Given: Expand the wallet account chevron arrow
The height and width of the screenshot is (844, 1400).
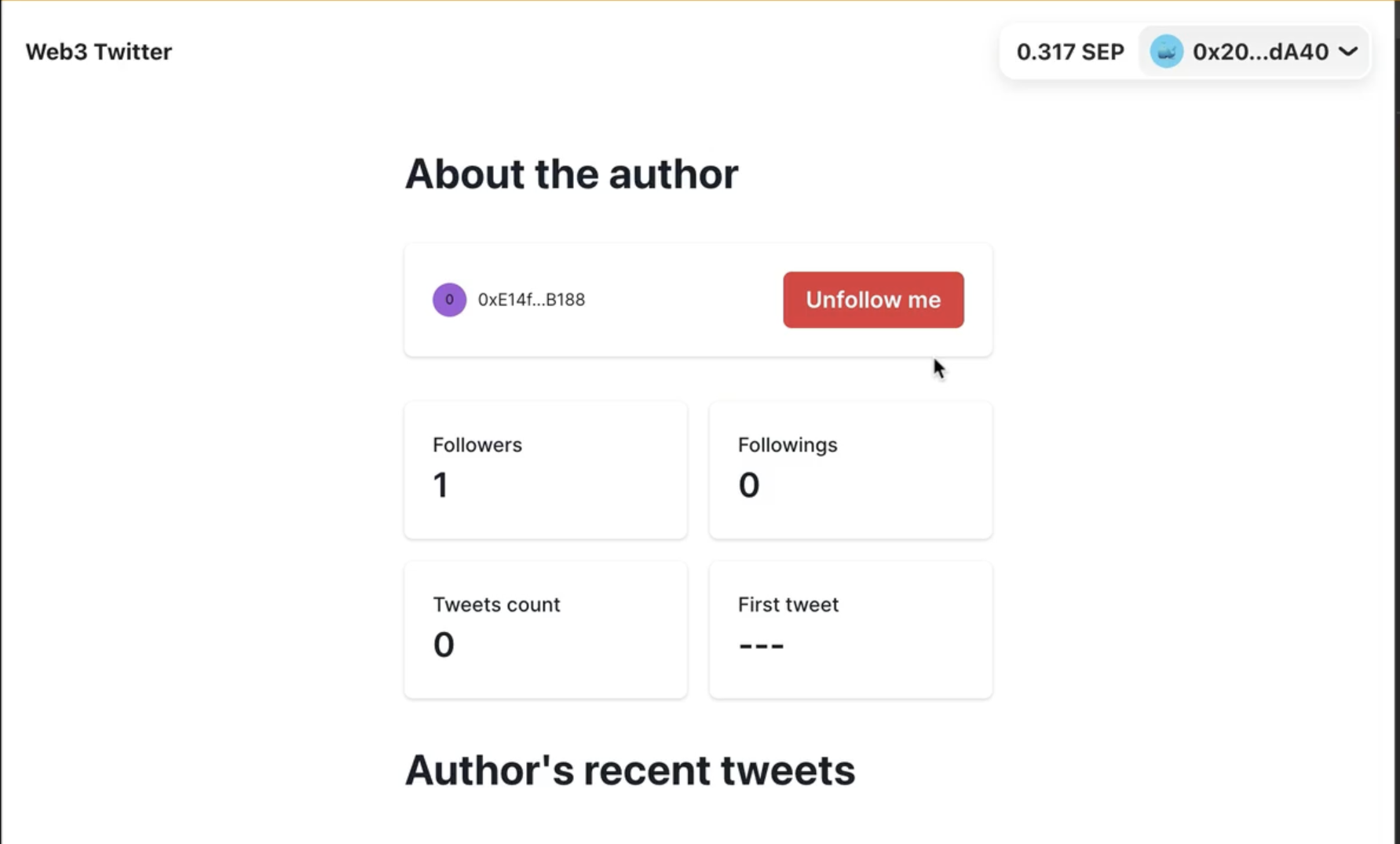Looking at the screenshot, I should [1348, 52].
